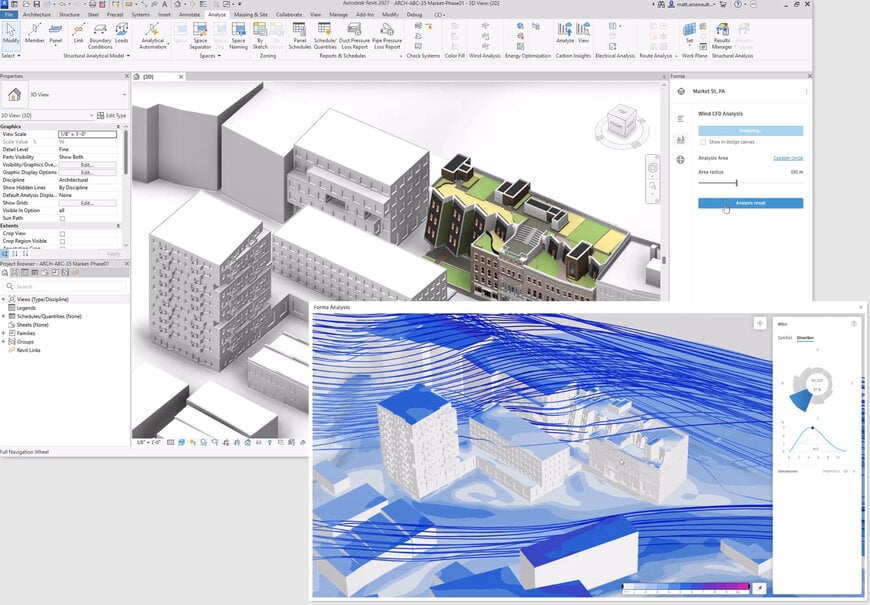This screenshot has width=870, height=605.
Task: Switch to Massing & Site tab
Action: (x=250, y=14)
